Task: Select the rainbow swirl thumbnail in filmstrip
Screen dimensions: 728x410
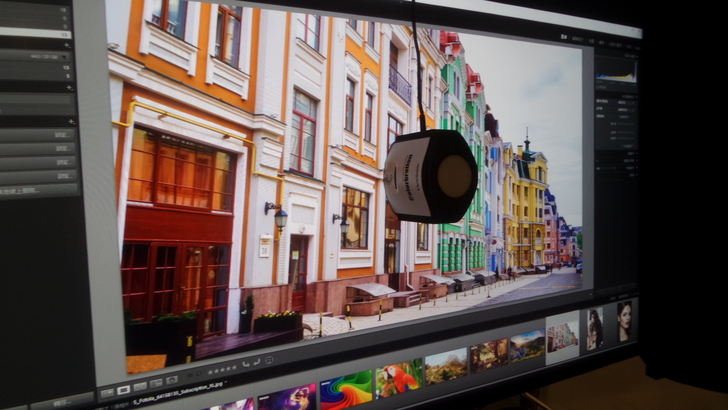Action: pos(345,390)
